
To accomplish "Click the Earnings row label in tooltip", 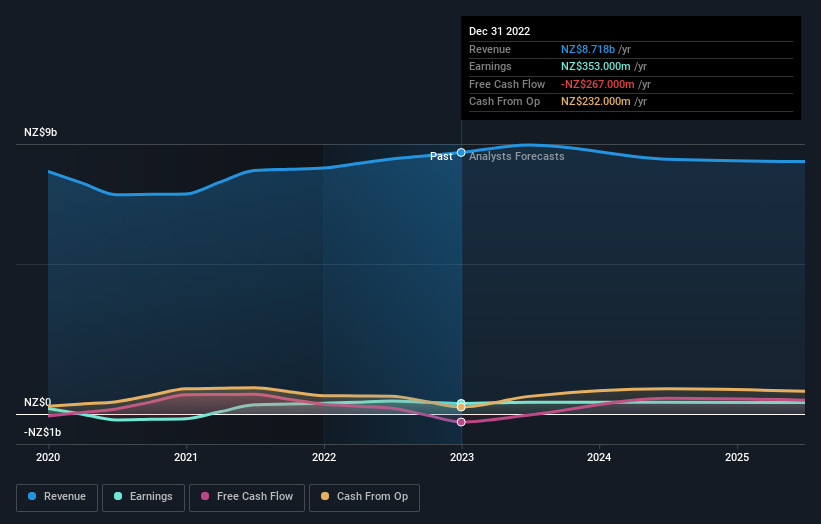I will (491, 66).
